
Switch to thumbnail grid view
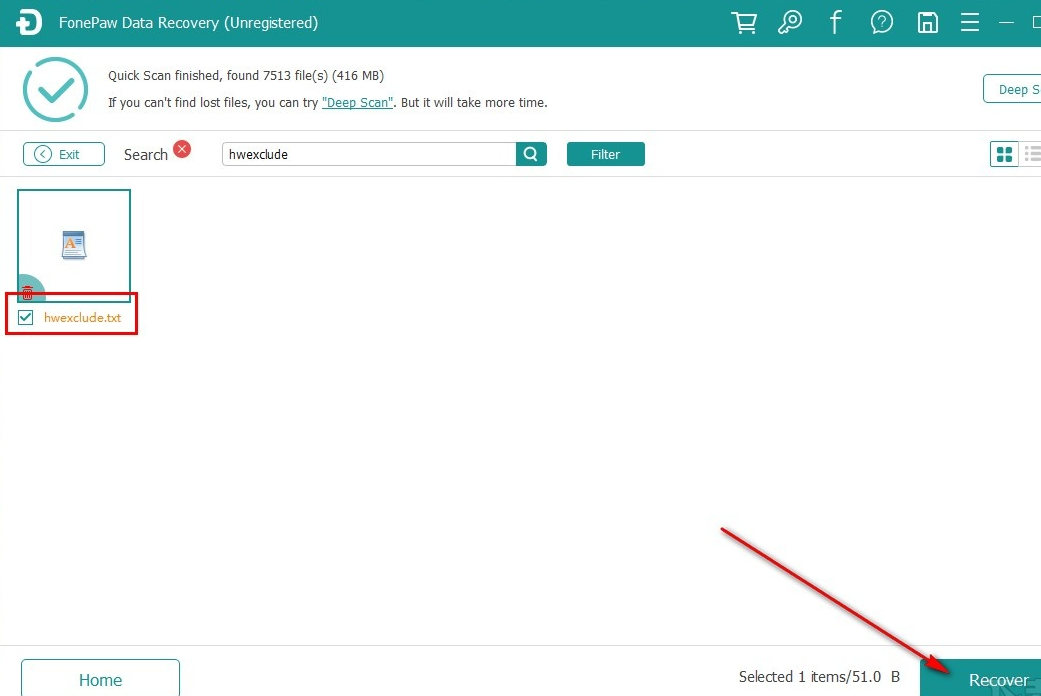click(1004, 154)
